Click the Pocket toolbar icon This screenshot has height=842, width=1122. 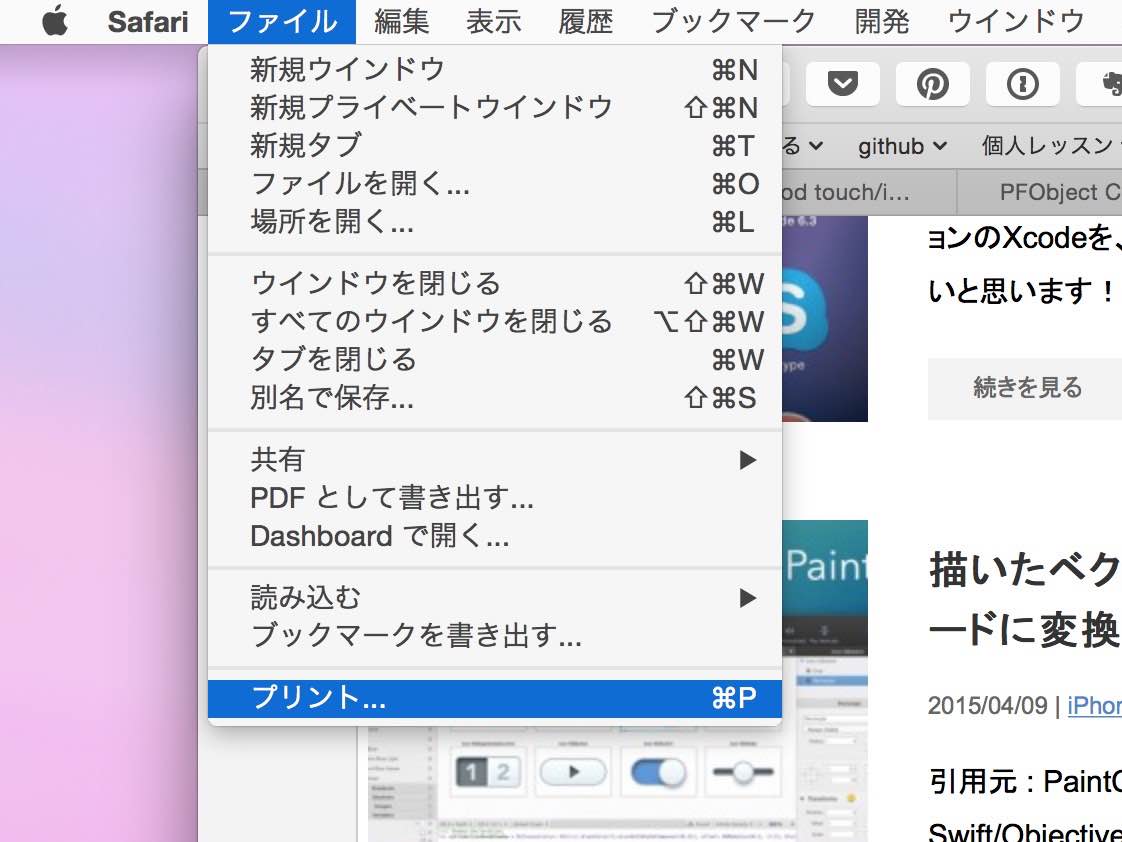[843, 84]
